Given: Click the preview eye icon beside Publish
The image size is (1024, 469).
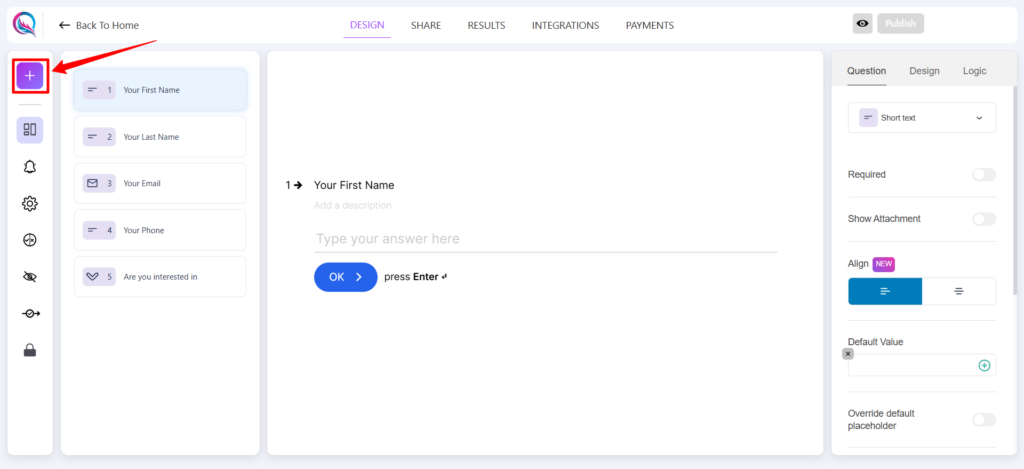Looking at the screenshot, I should coord(862,25).
